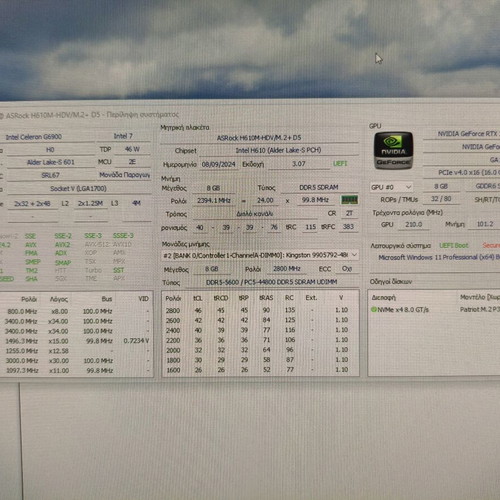Select the 46 W TDP value
This screenshot has width=500, height=500.
(x=132, y=149)
